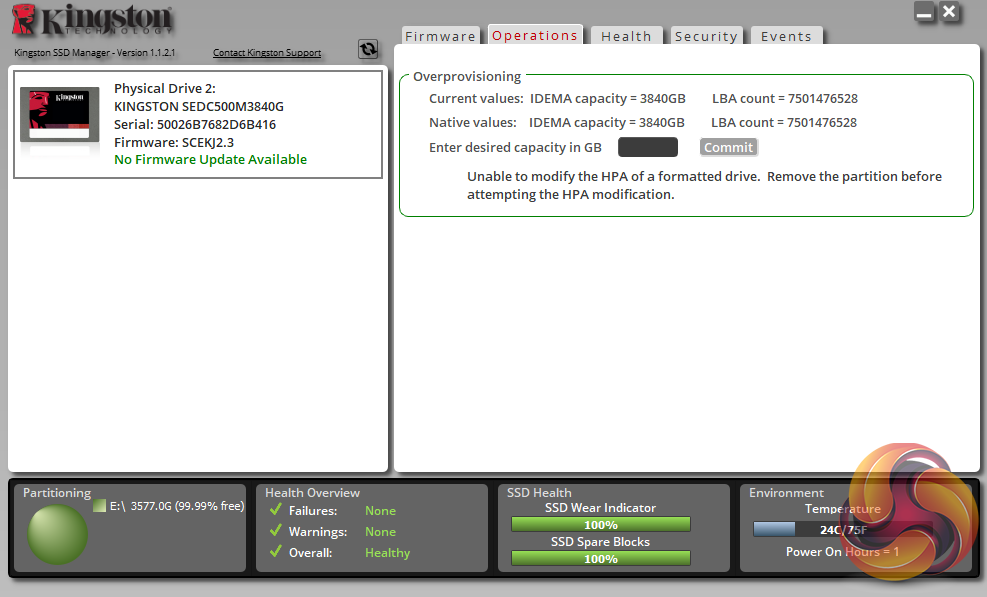The width and height of the screenshot is (987, 597).
Task: Click Warnings 'None' value
Action: (380, 532)
